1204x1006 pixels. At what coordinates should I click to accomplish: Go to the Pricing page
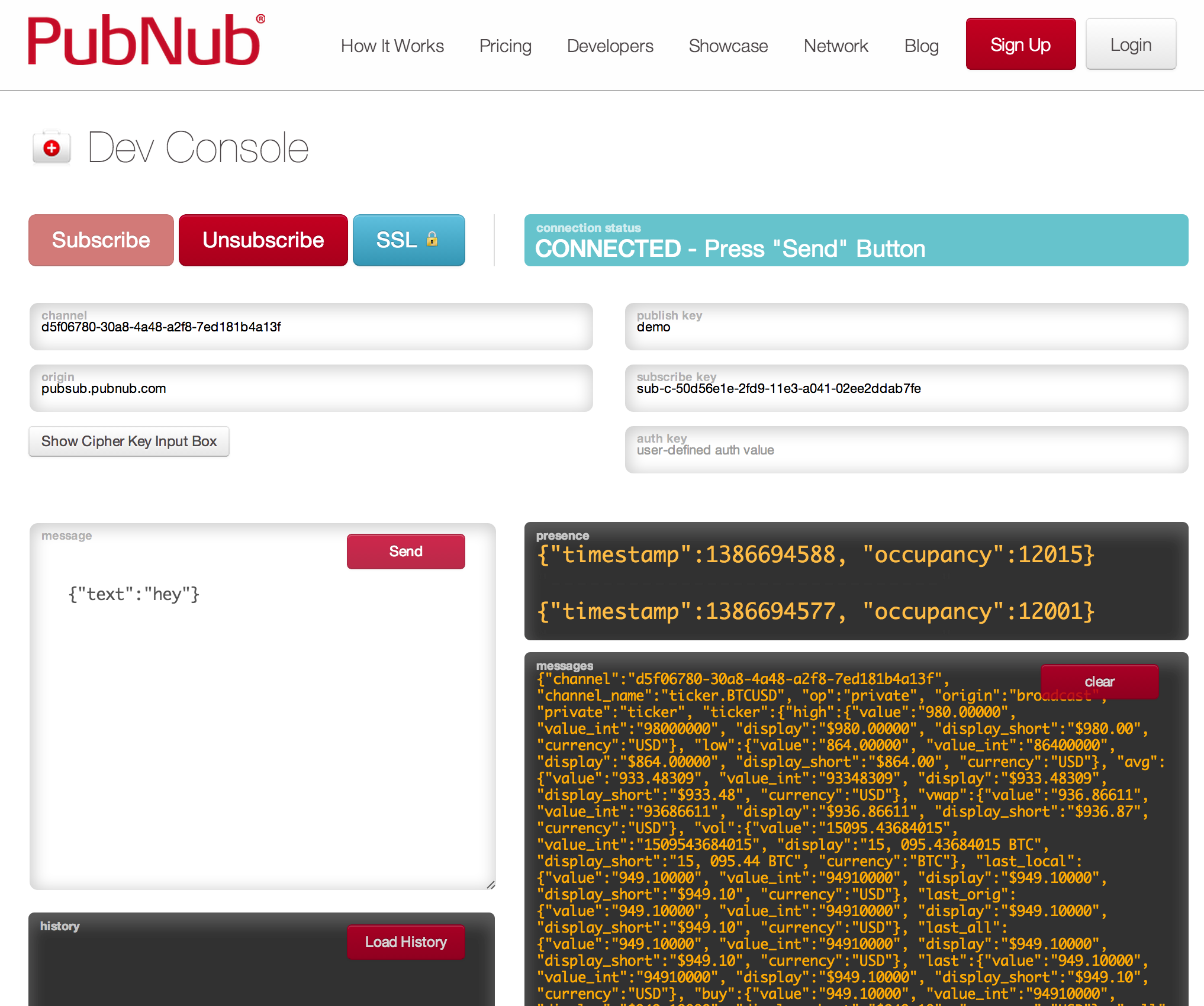click(505, 46)
